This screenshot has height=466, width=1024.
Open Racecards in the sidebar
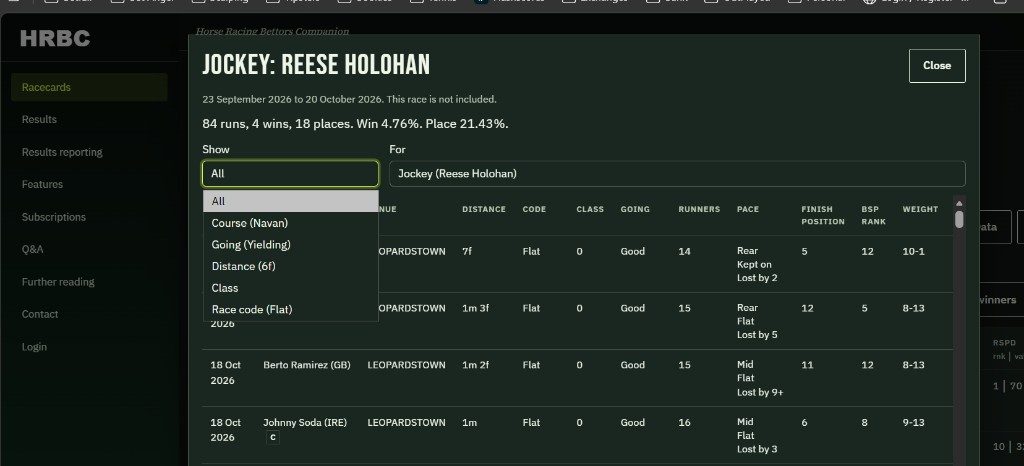89,87
